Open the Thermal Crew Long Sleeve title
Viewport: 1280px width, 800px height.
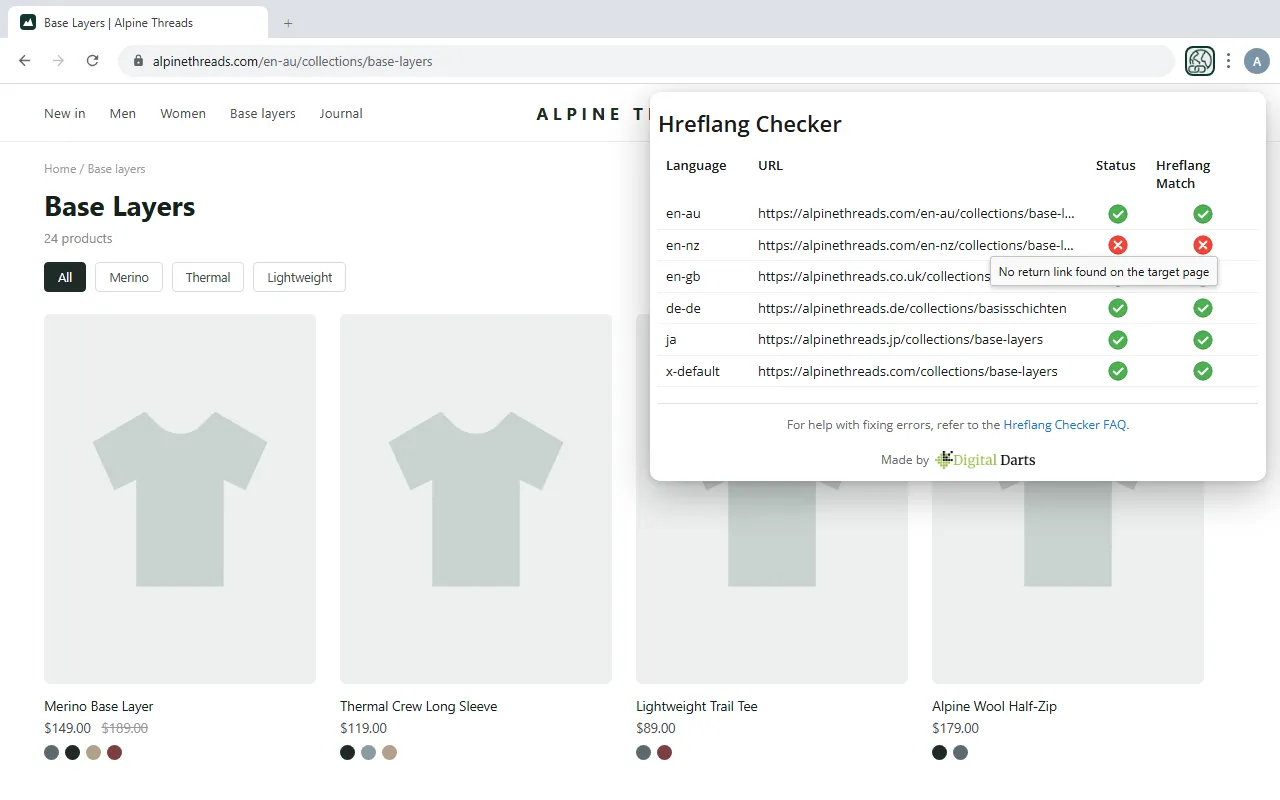418,706
